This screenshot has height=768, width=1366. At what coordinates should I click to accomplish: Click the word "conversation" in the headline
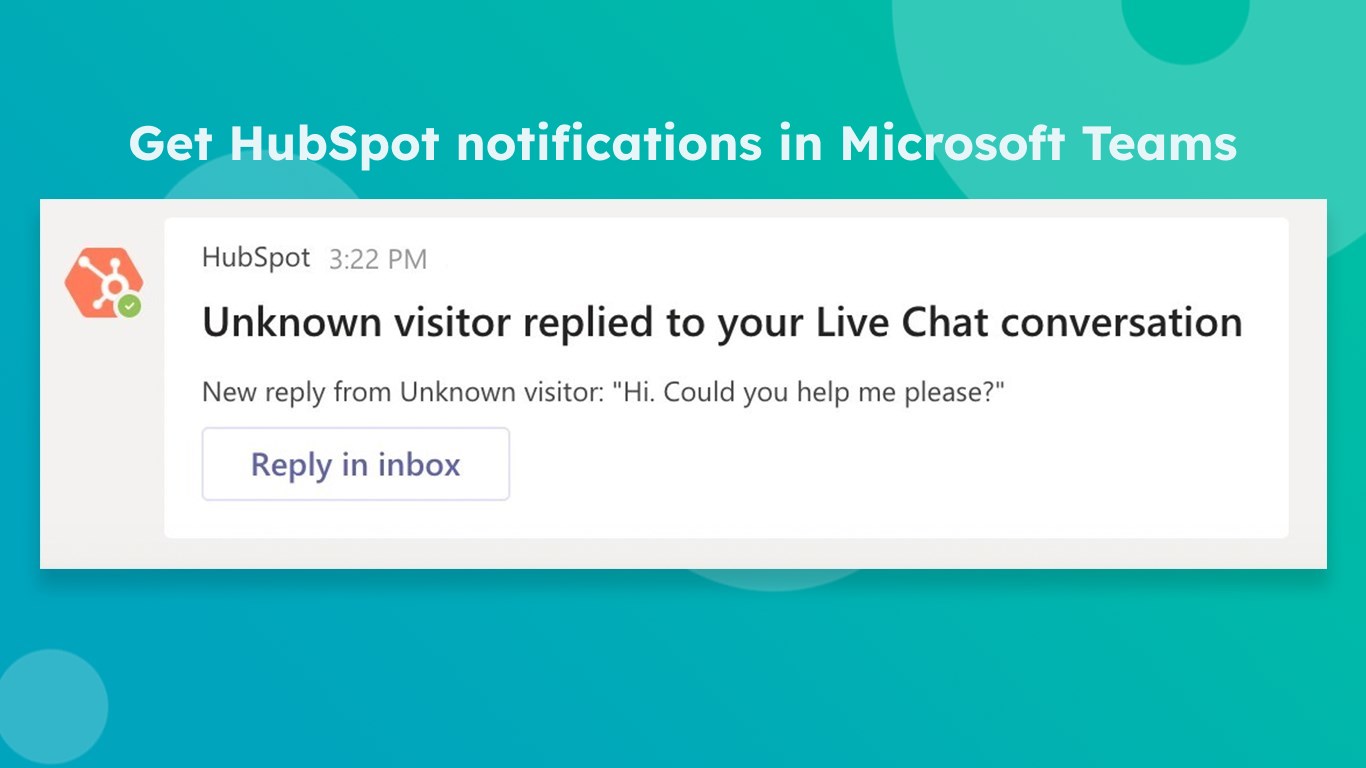[x=1121, y=323]
